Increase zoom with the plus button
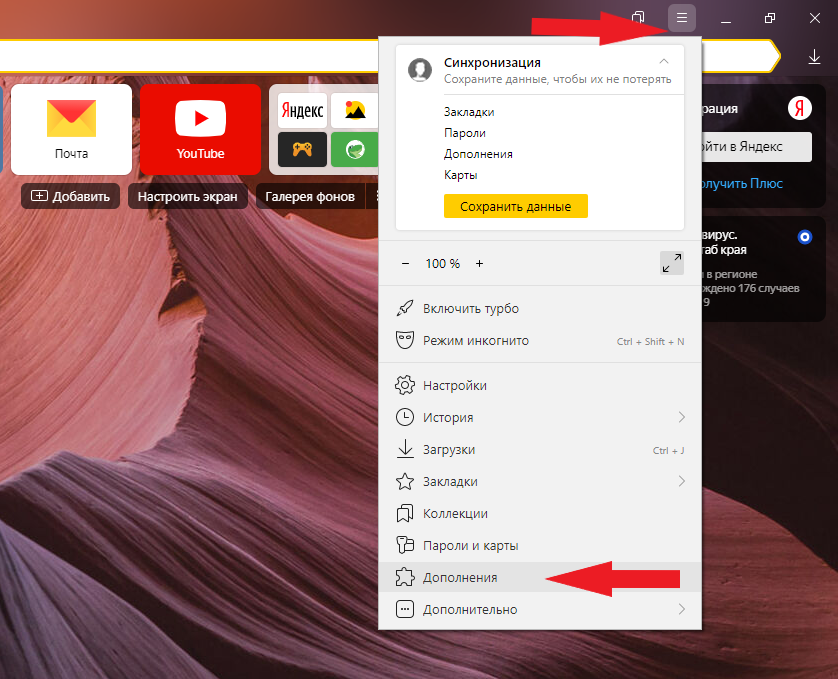The height and width of the screenshot is (679, 838). click(x=479, y=264)
